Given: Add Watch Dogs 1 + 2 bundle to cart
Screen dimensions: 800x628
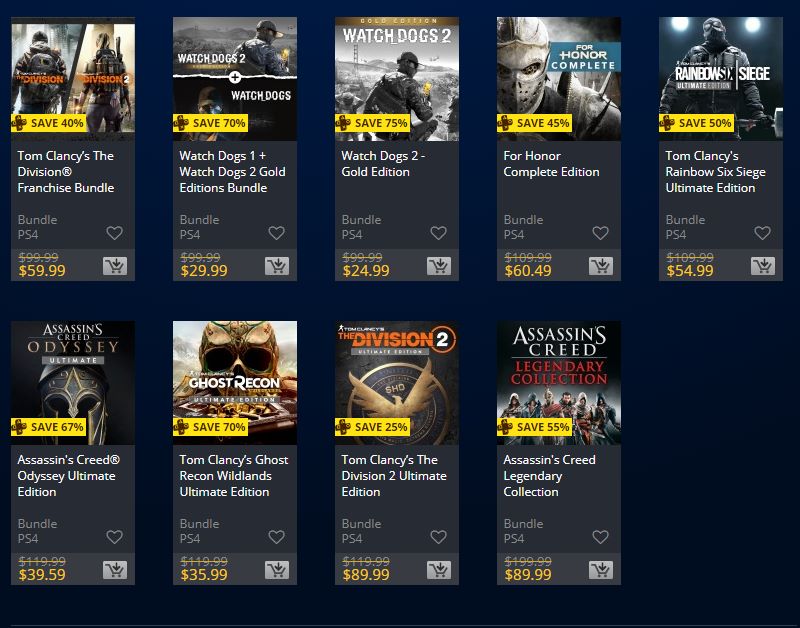Looking at the screenshot, I should 277,266.
